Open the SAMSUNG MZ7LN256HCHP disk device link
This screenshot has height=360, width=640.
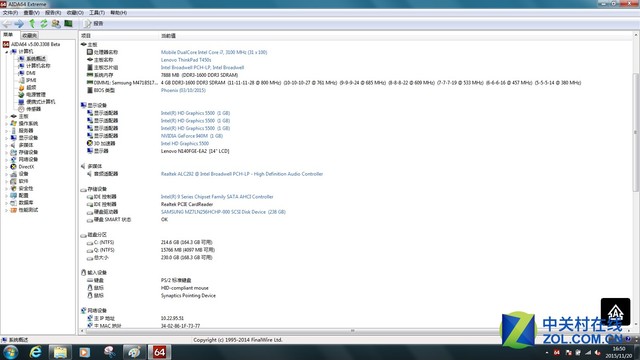click(x=223, y=212)
